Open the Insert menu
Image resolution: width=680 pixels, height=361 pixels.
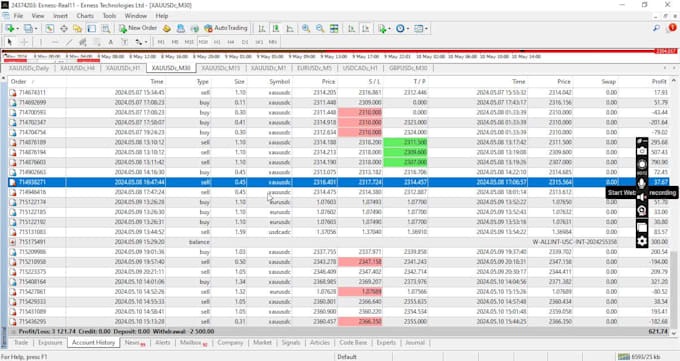pos(60,16)
